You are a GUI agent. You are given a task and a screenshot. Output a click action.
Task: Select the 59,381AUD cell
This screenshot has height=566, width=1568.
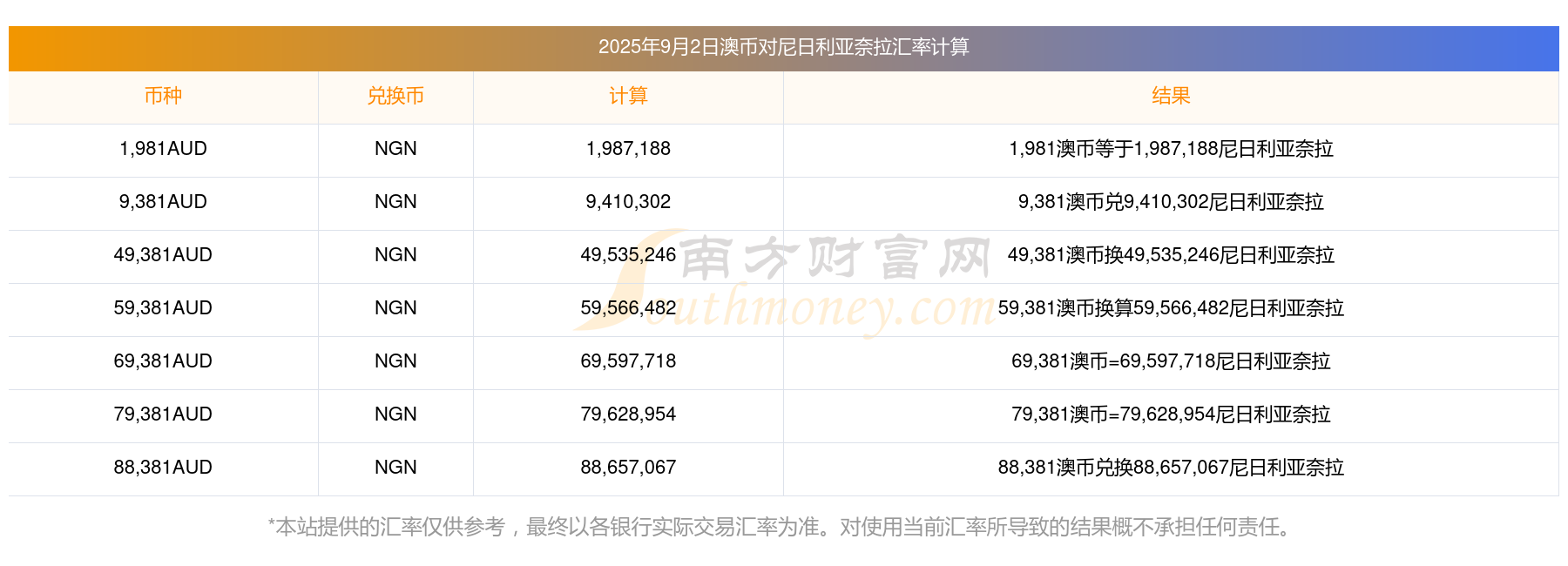click(x=163, y=308)
